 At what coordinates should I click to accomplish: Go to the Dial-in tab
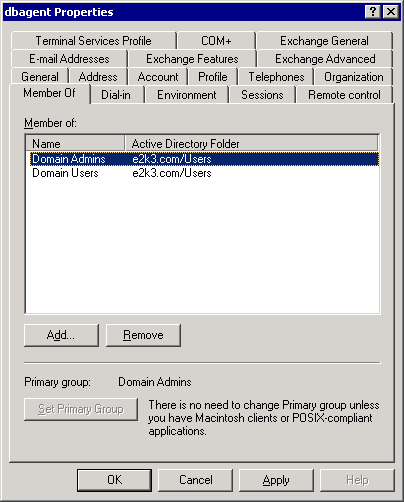pyautogui.click(x=116, y=95)
